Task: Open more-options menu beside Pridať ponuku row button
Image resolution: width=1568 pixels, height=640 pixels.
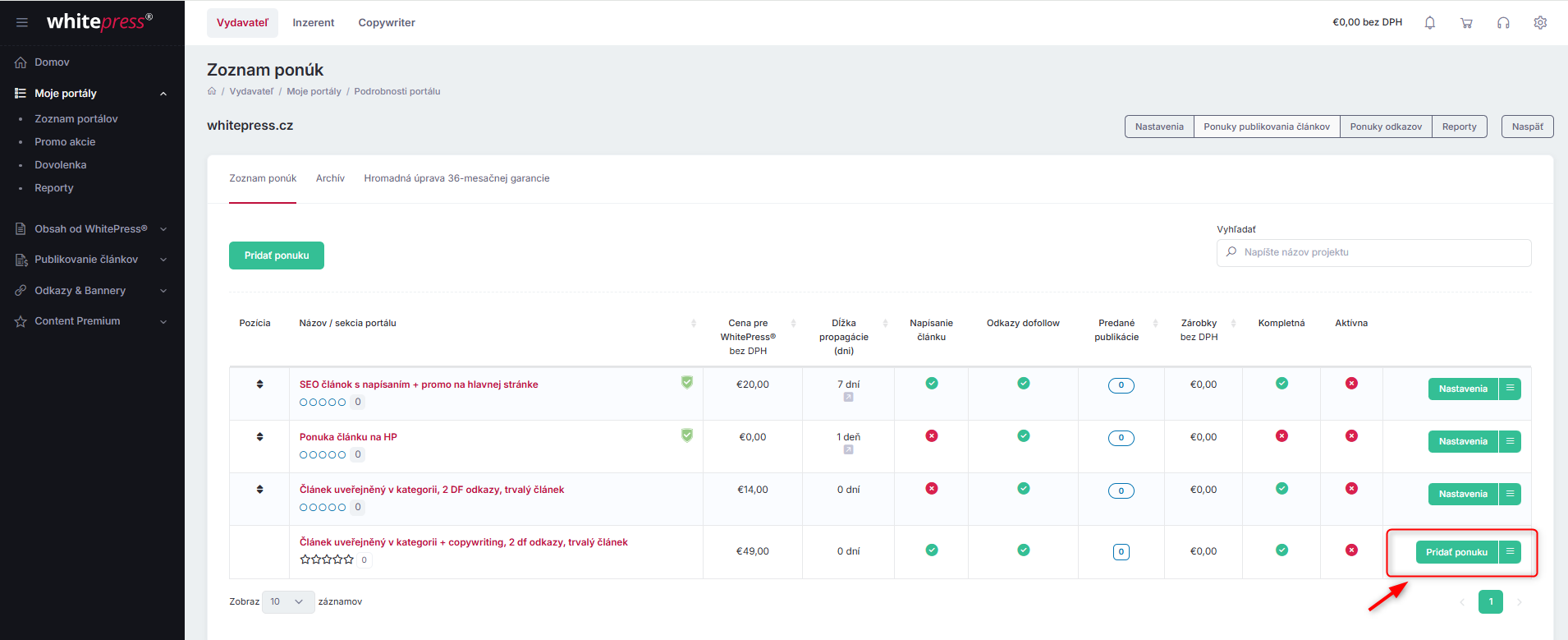Action: pyautogui.click(x=1510, y=552)
